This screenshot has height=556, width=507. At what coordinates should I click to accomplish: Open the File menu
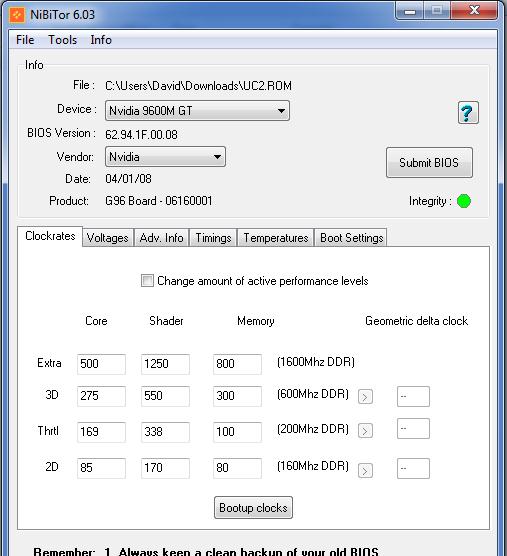(25, 40)
